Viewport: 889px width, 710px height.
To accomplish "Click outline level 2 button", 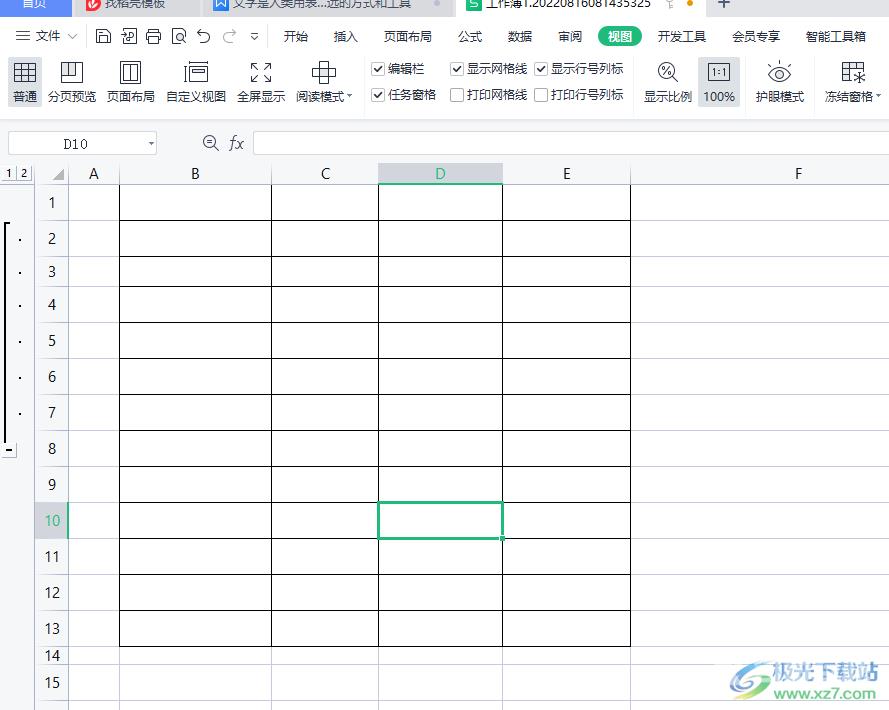I will (x=24, y=174).
